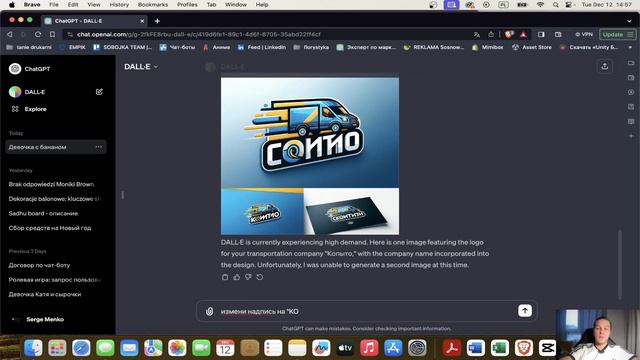This screenshot has height=360, width=640.
Task: Open Music app in the Dock
Action: click(x=369, y=348)
